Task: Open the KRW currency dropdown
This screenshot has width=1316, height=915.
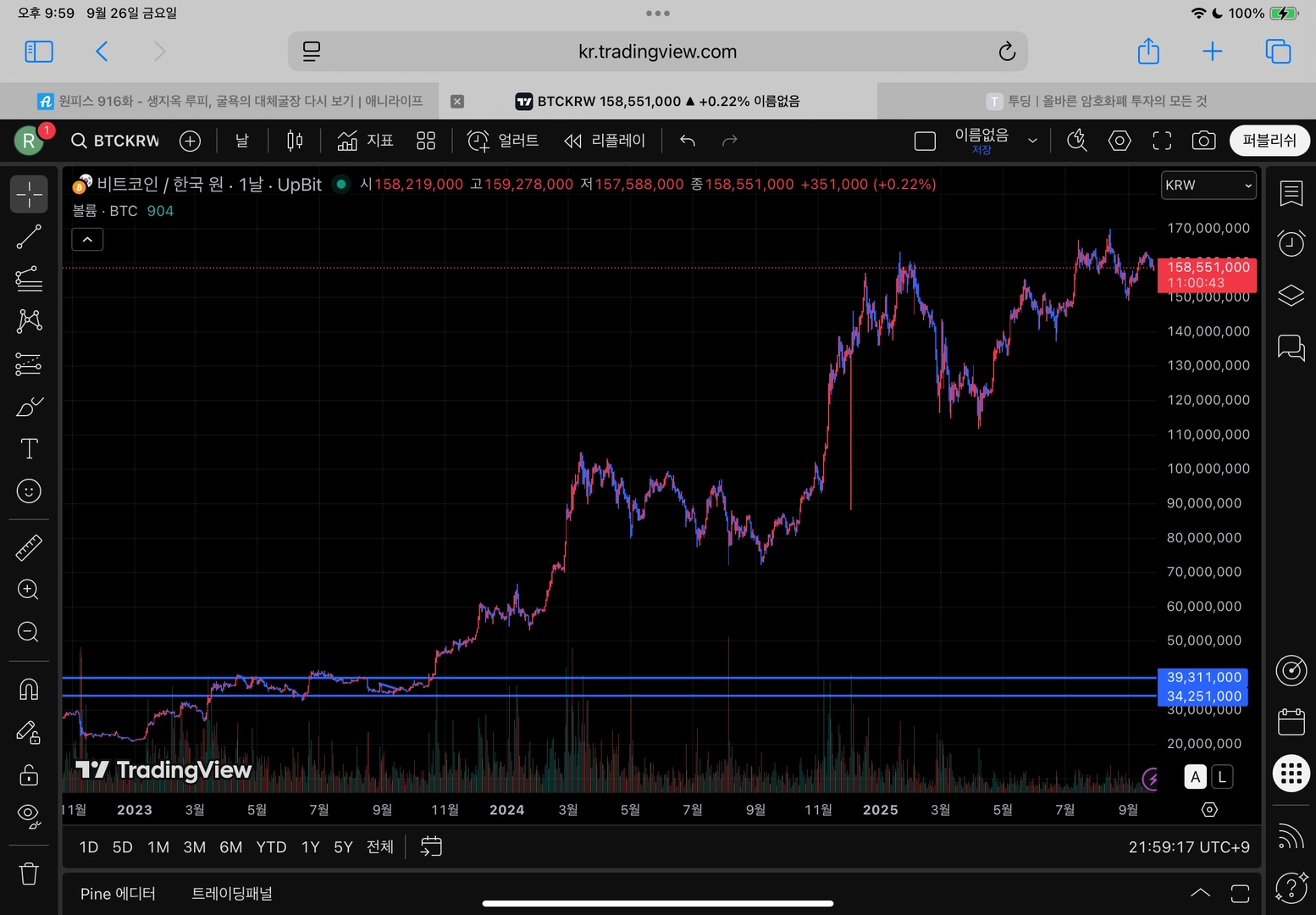Action: tap(1208, 185)
